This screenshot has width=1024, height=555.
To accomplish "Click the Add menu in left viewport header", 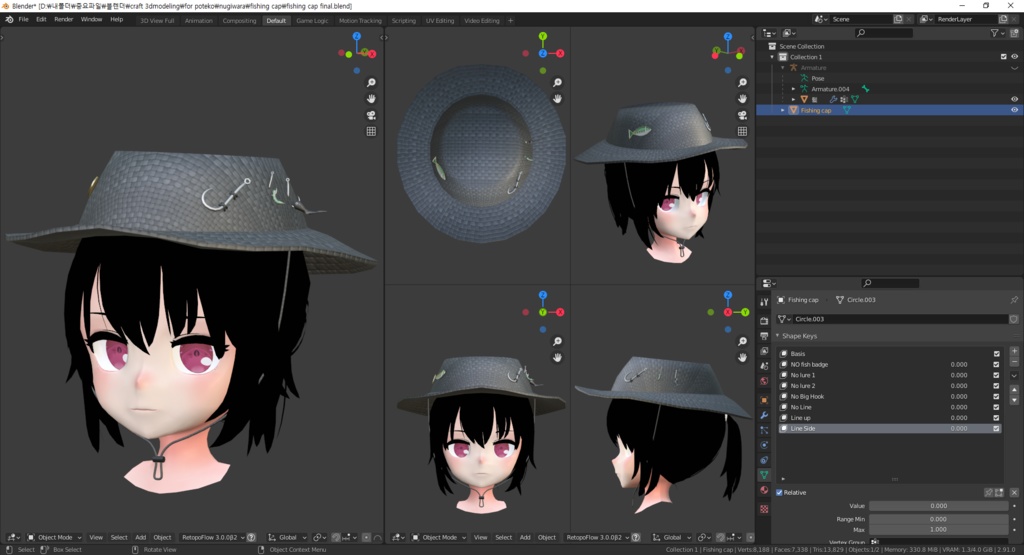I will [x=140, y=537].
